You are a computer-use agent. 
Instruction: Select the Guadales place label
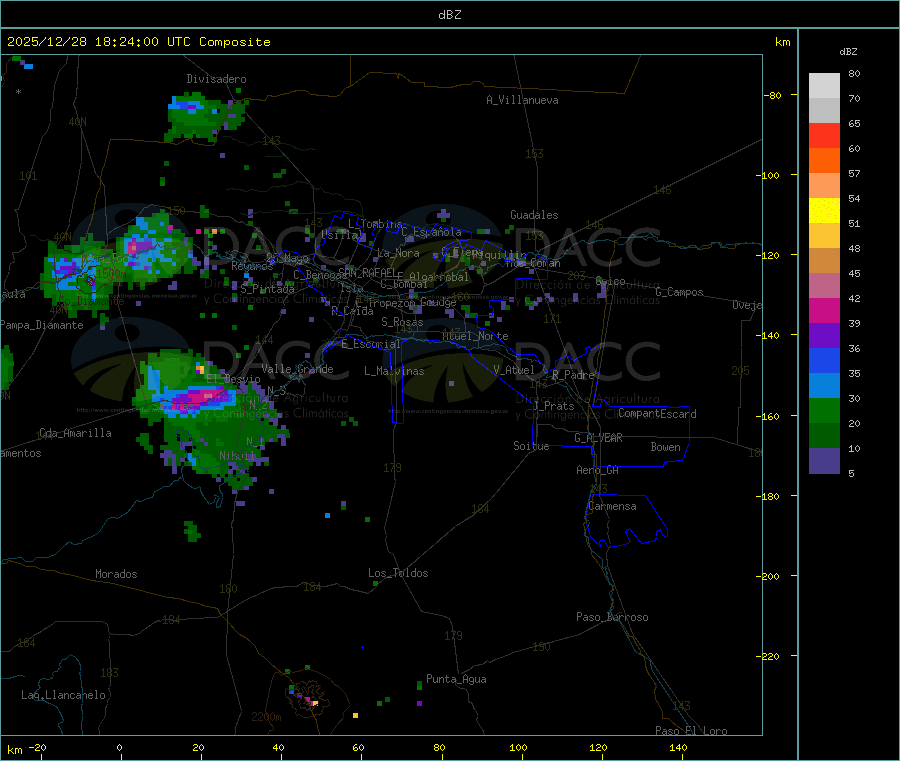pos(534,215)
